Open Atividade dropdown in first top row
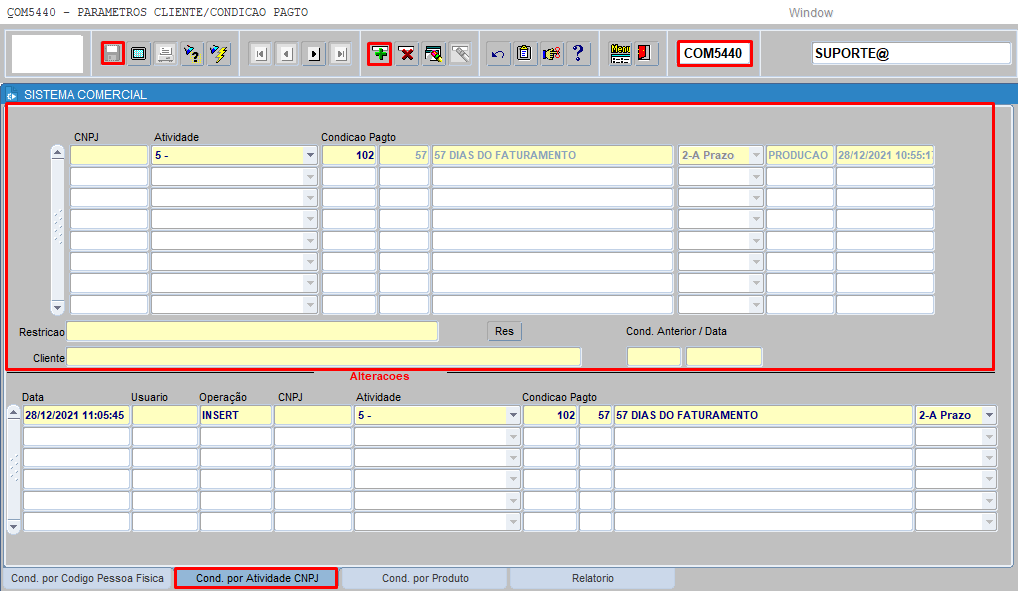Viewport: 1018px width, 591px height. [310, 156]
